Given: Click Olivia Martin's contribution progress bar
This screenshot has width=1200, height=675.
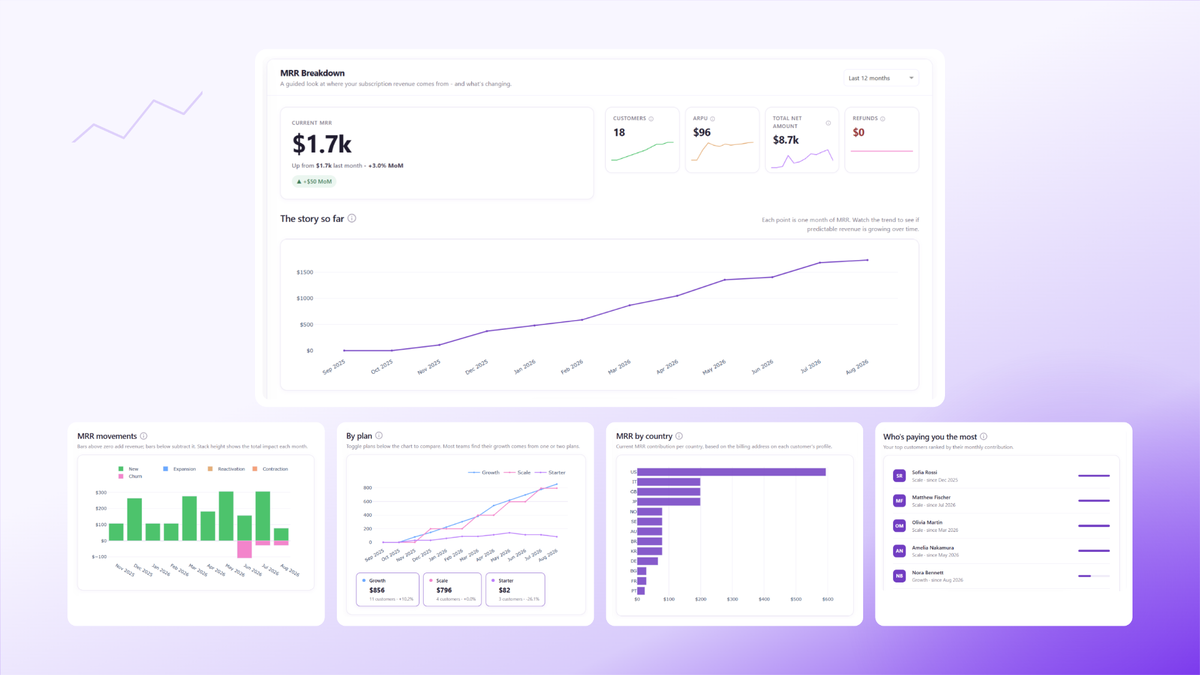Looking at the screenshot, I should tap(1094, 526).
